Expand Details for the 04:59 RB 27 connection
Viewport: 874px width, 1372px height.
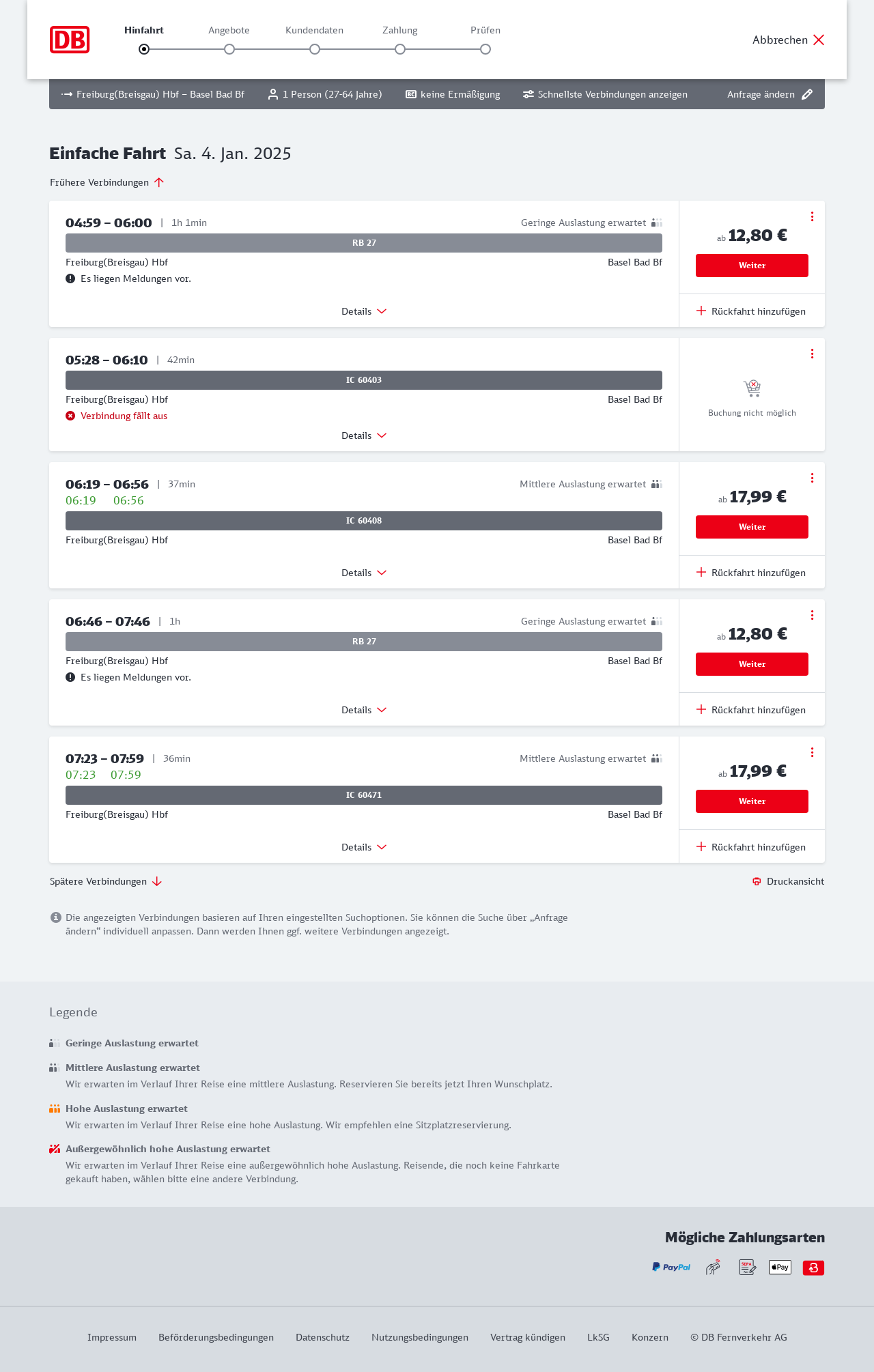click(x=364, y=311)
